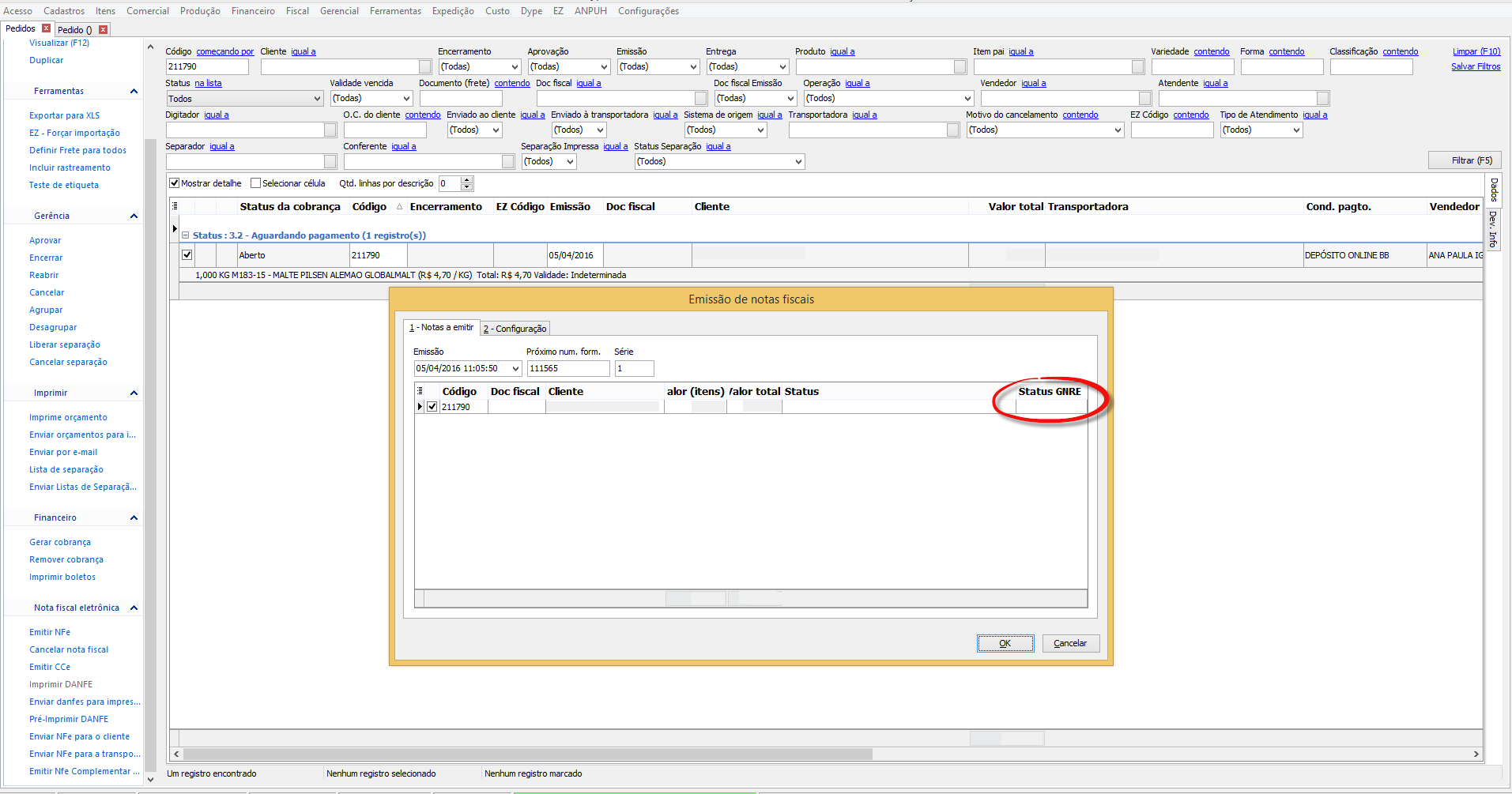Open the Emissão date dropdown in dialog

click(x=515, y=369)
